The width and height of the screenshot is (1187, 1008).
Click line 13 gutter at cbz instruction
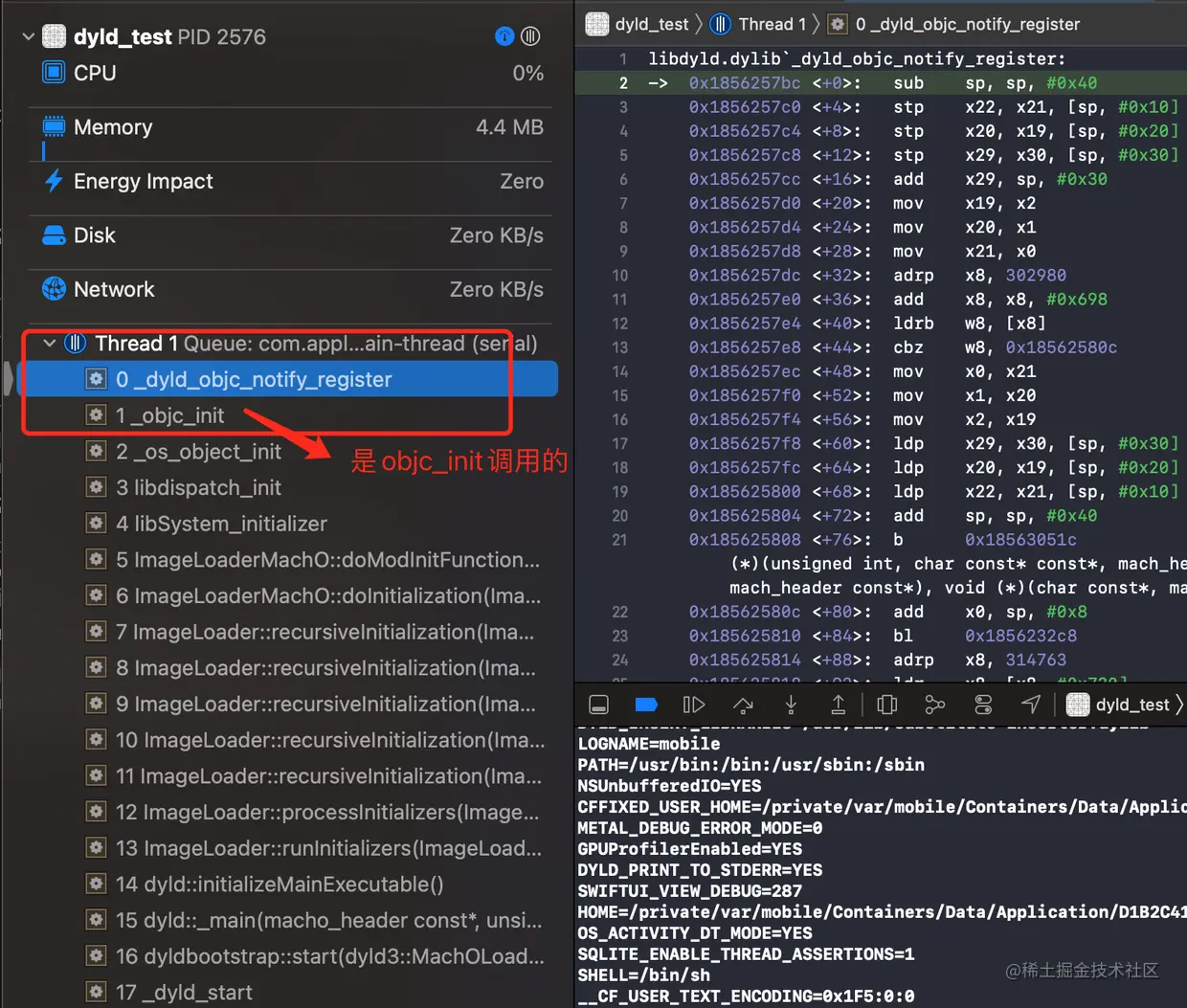click(x=620, y=347)
